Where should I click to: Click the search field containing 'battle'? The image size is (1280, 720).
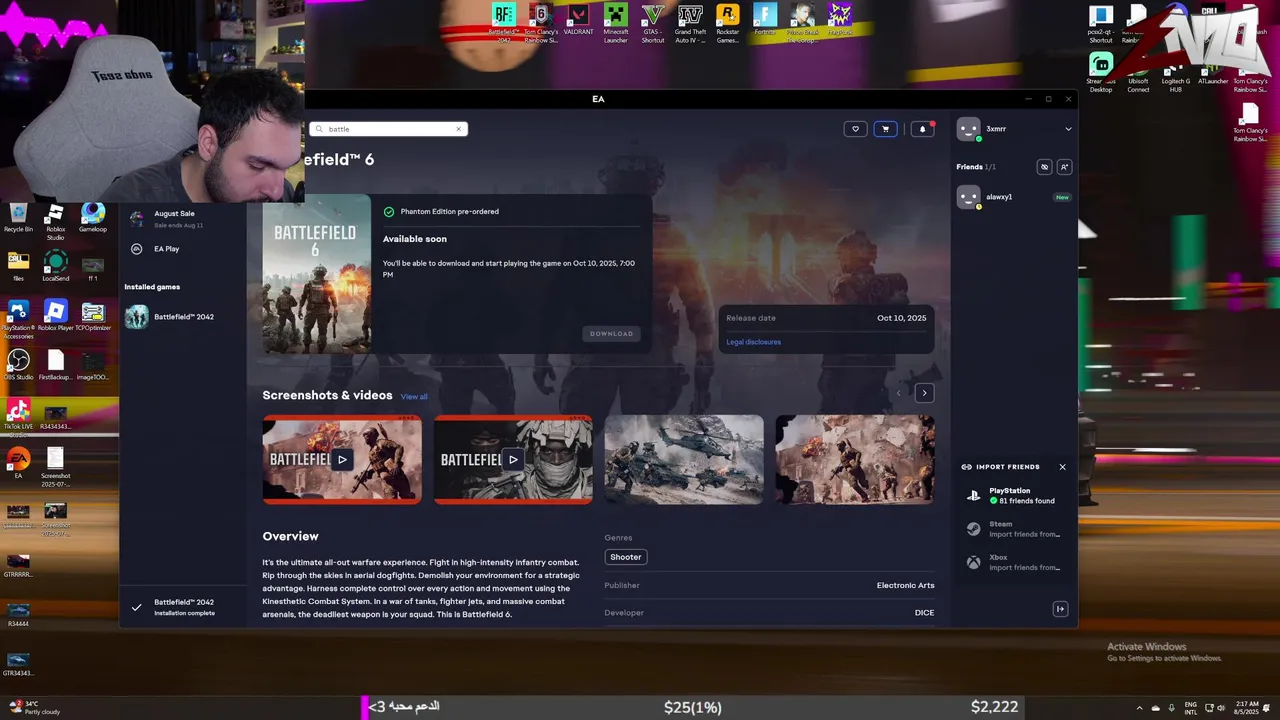coord(389,129)
